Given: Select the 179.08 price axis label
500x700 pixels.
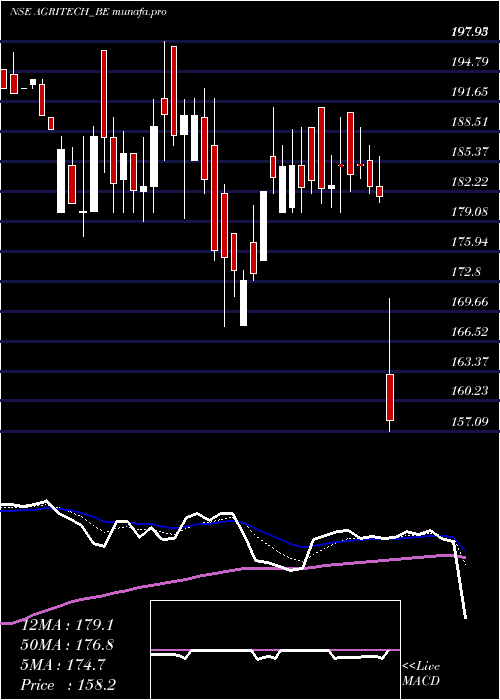Looking at the screenshot, I should tap(470, 212).
